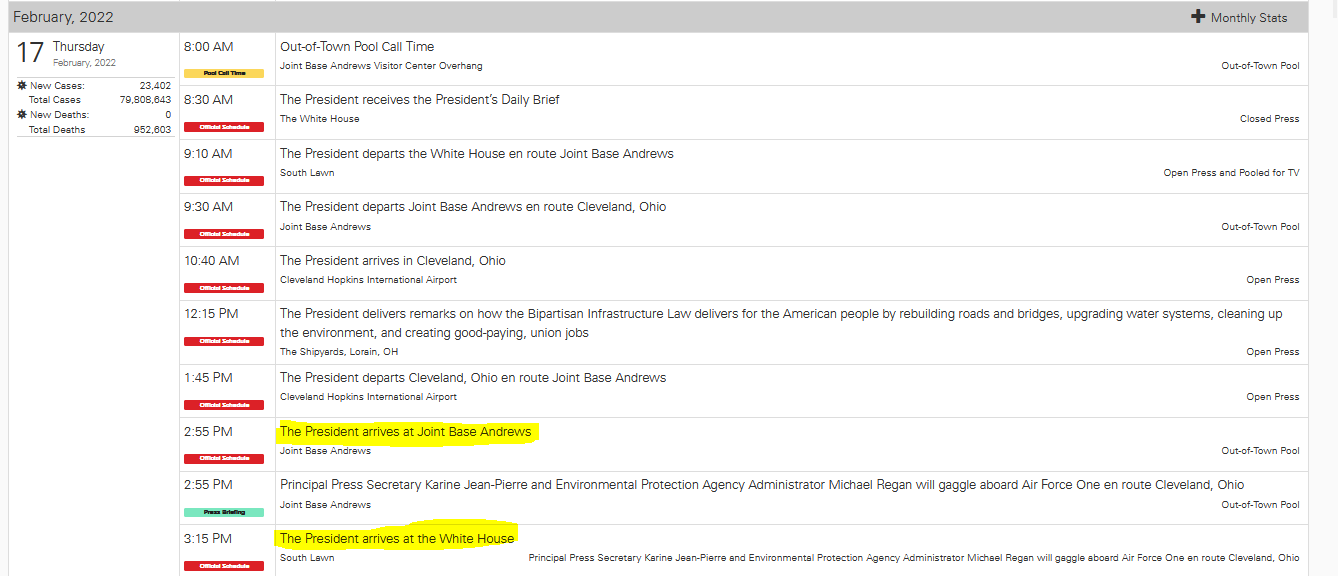The width and height of the screenshot is (1338, 576).
Task: Click the virus icon next to New Cases
Action: [x=22, y=86]
